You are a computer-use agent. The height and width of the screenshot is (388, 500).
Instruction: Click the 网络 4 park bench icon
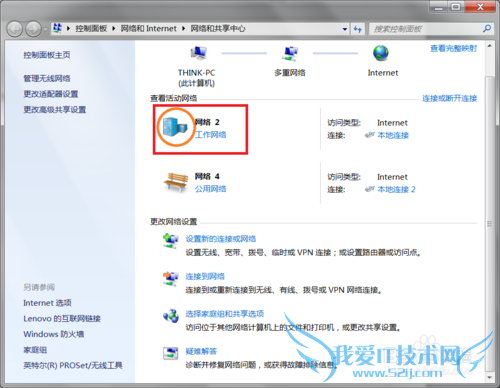tap(176, 182)
